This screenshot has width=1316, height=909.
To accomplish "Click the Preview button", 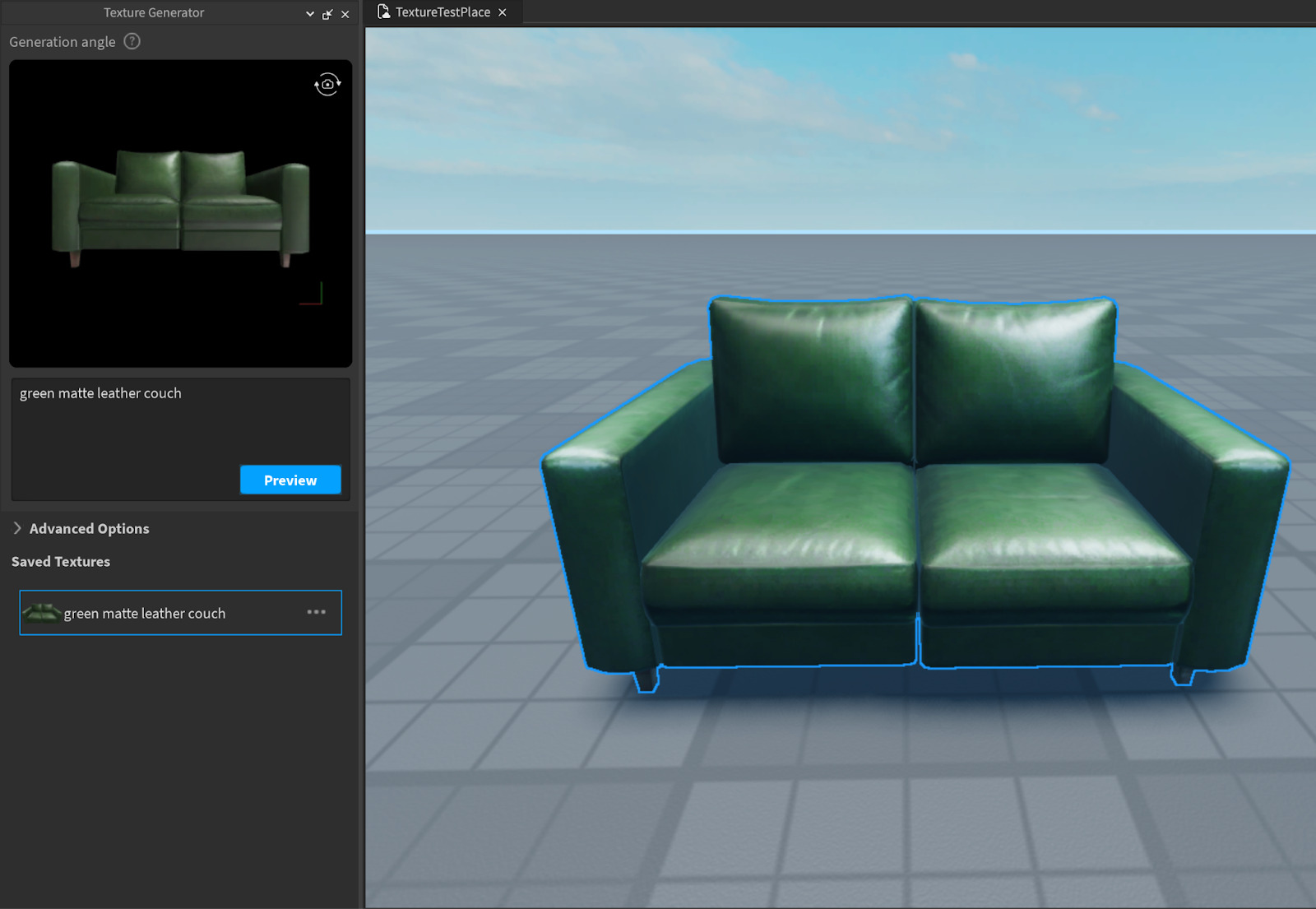I will [290, 480].
